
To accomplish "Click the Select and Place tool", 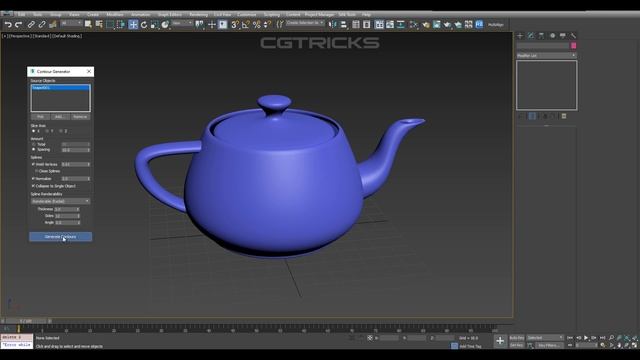I will pos(165,25).
